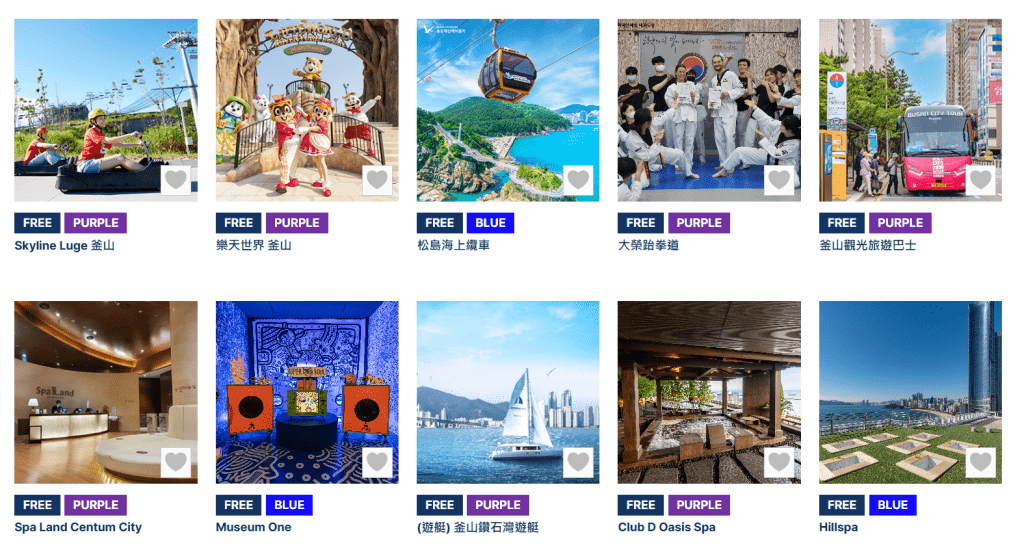The image size is (1024, 552).
Task: Toggle favorite on Club D Oasis Spa
Action: 779,462
